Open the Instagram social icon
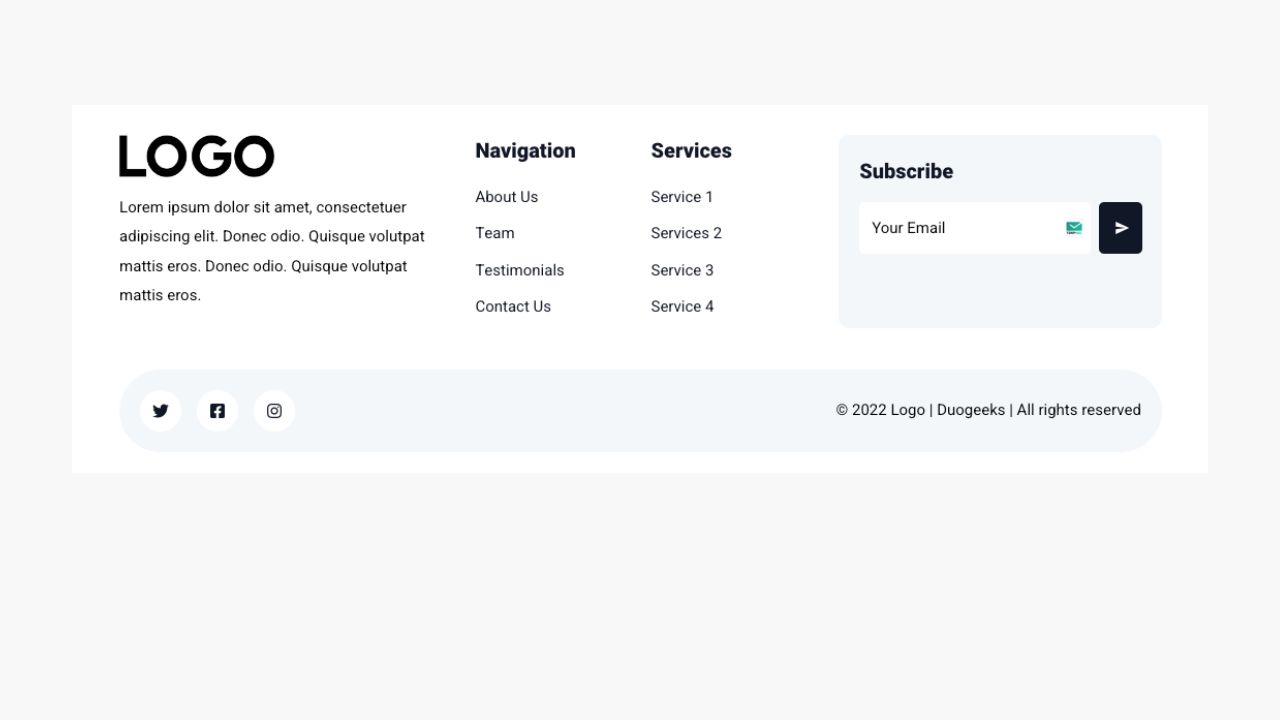Image resolution: width=1280 pixels, height=720 pixels. [x=274, y=411]
